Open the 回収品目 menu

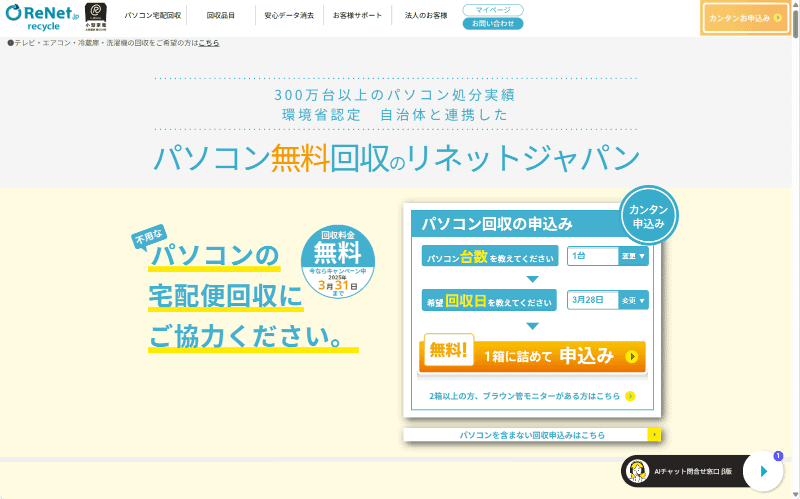point(220,15)
